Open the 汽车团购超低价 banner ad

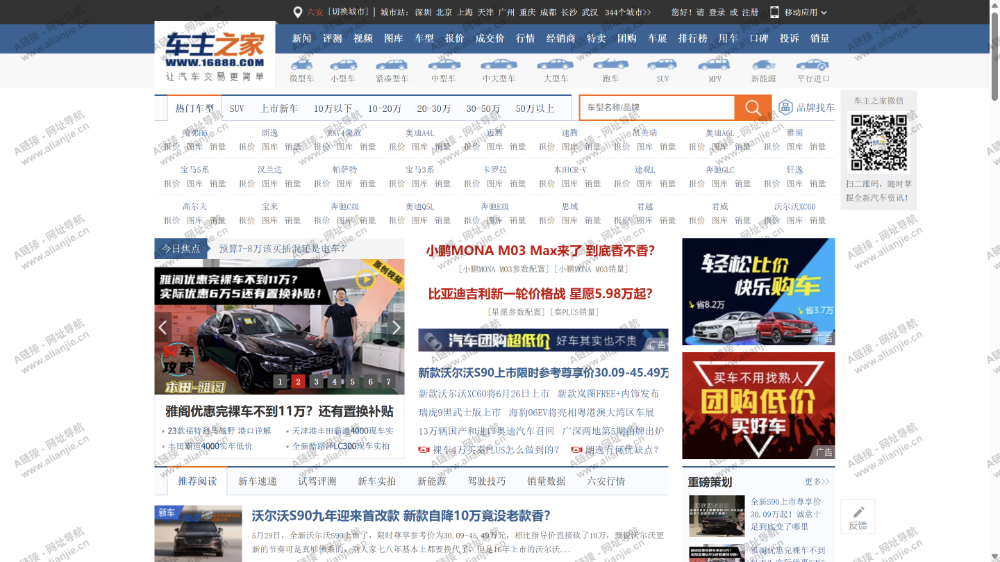click(x=543, y=341)
